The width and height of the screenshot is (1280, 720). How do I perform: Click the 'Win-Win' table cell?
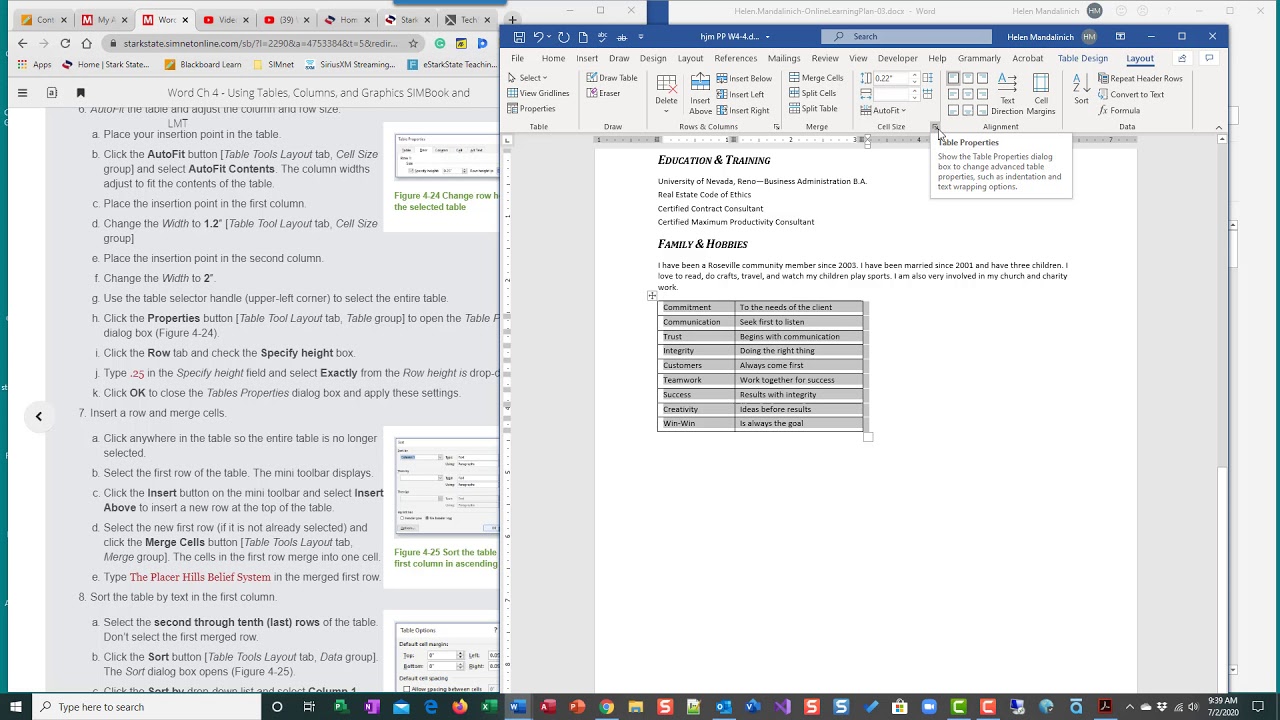(696, 423)
